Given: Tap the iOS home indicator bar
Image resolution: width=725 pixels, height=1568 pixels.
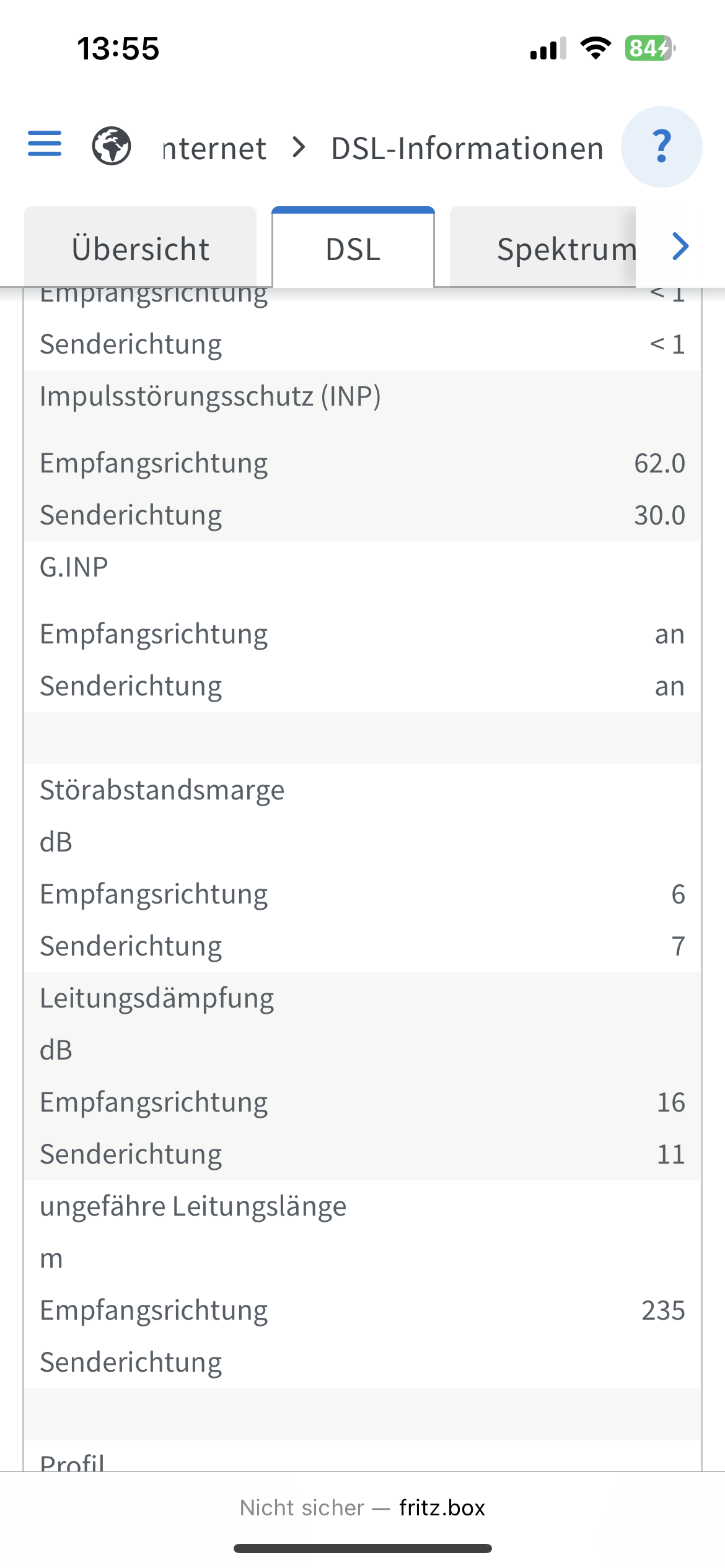Looking at the screenshot, I should (x=362, y=1548).
